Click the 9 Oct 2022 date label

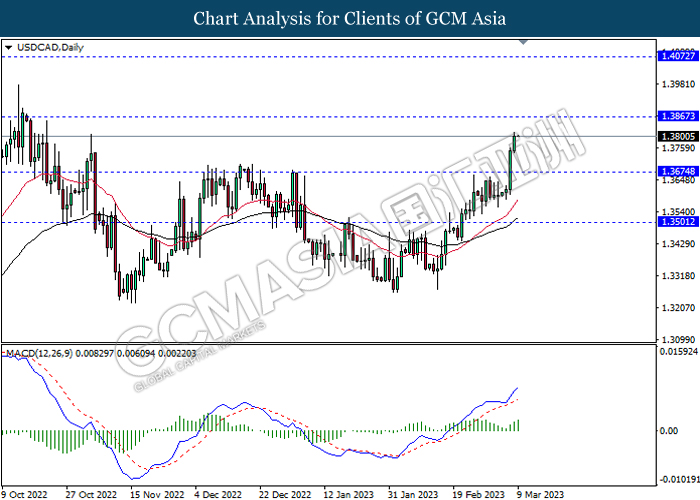(25, 494)
